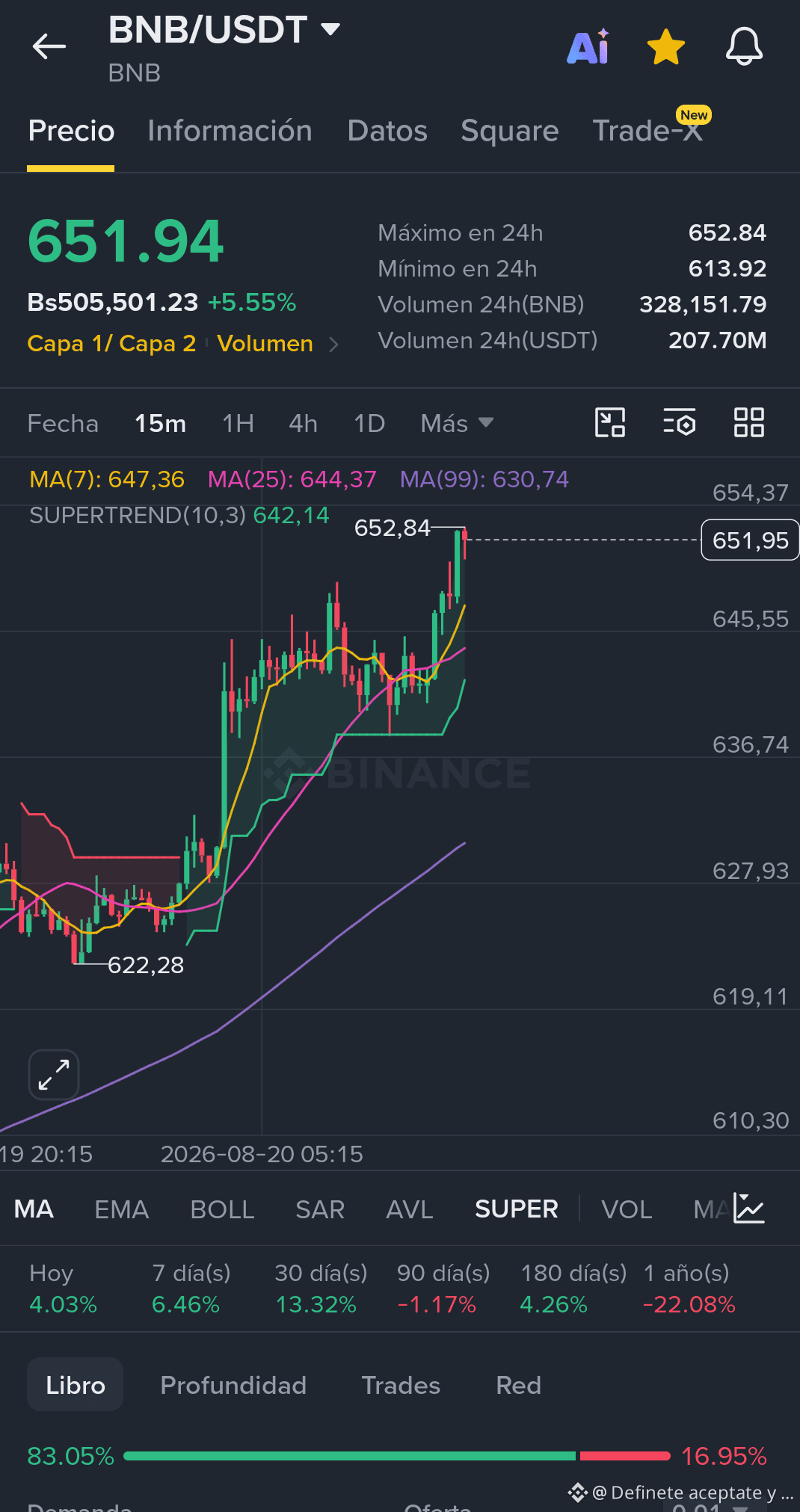Select the 4h timeframe
Screen dimensions: 800x1512
[x=303, y=424]
